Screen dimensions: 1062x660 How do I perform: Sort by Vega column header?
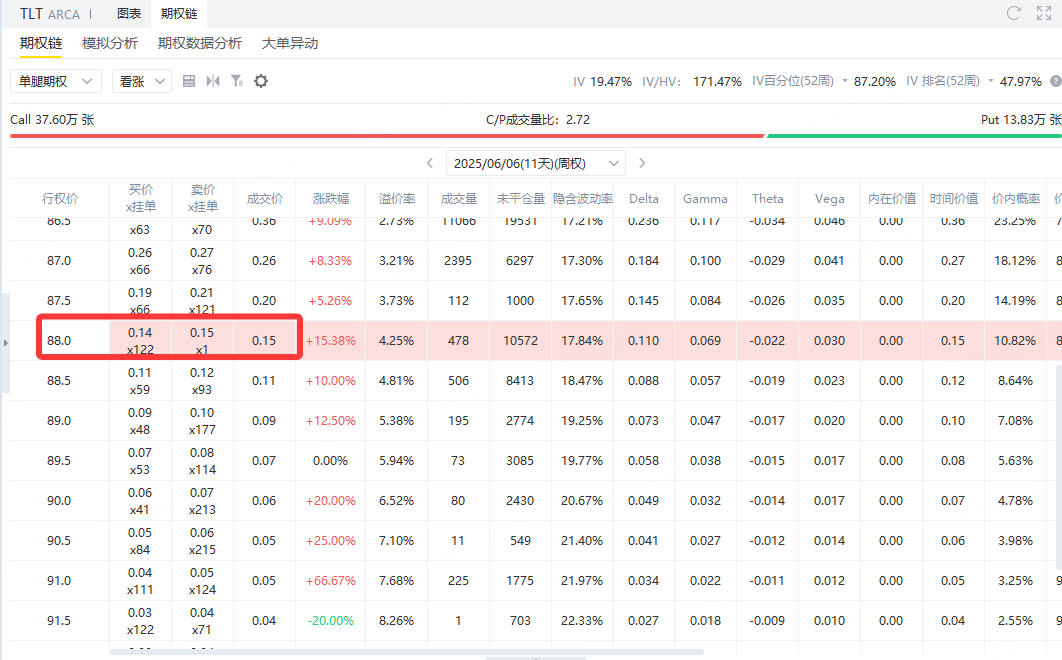point(830,199)
